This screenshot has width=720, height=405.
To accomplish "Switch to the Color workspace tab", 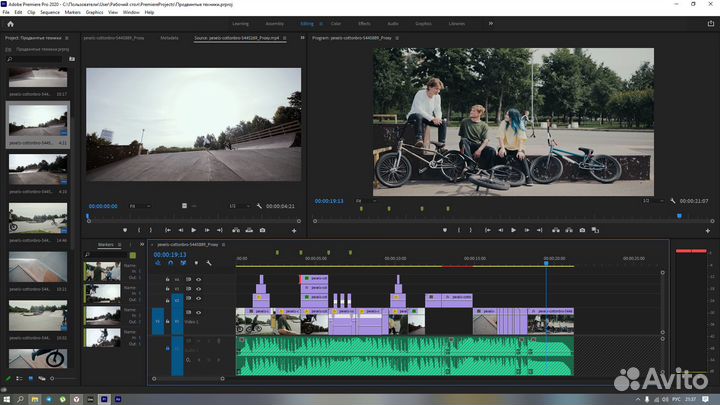I will tap(335, 22).
